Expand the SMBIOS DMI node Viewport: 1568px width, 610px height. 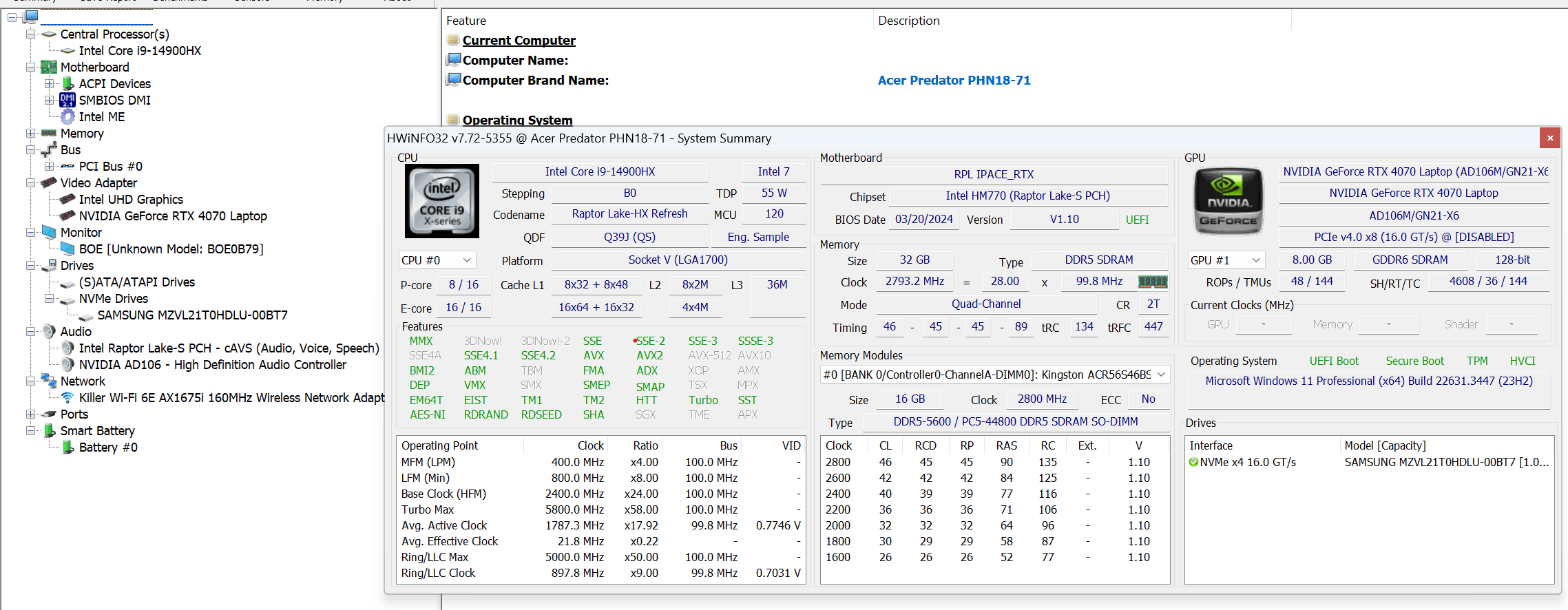pos(49,101)
